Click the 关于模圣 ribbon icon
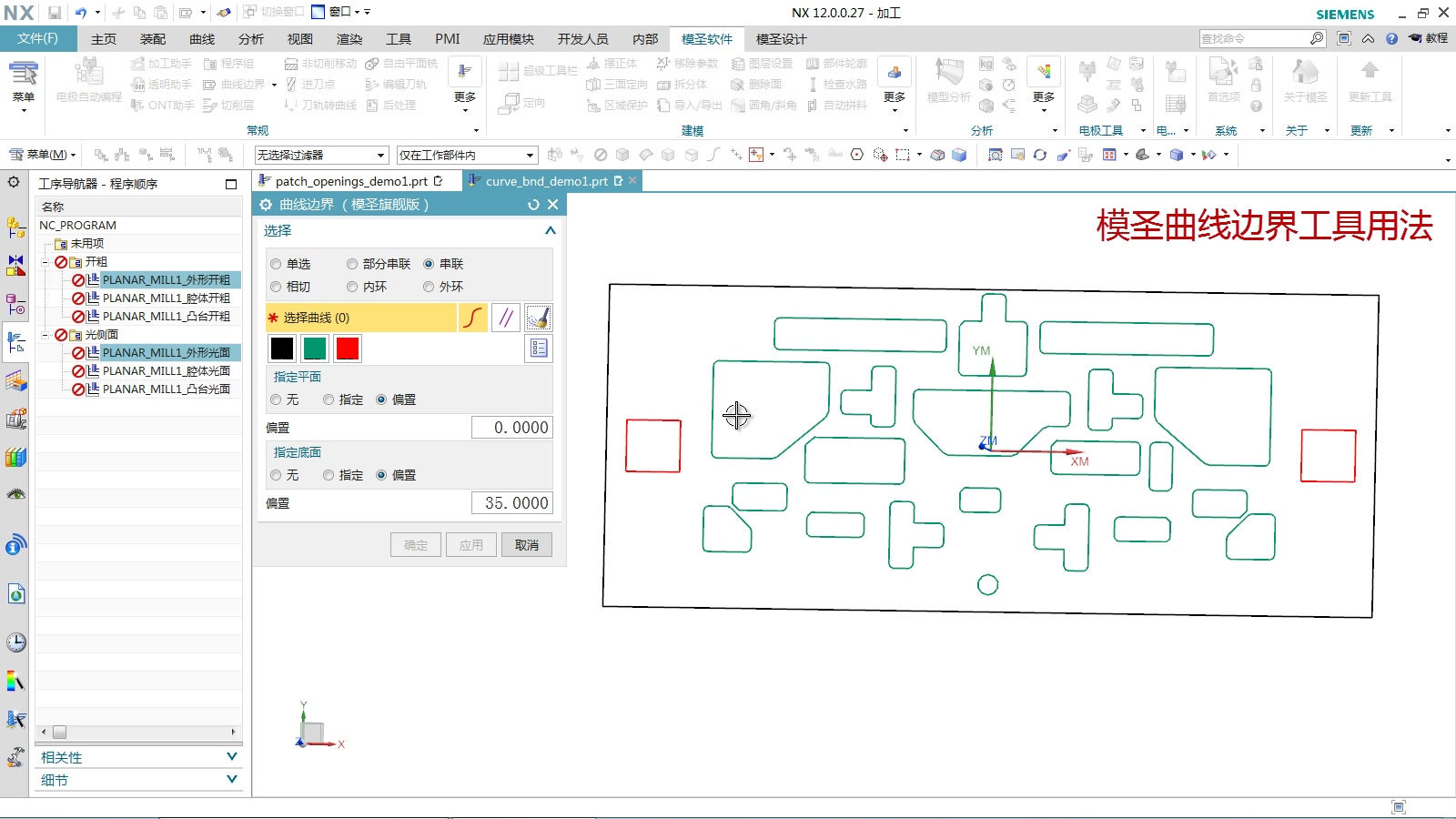 [1305, 80]
